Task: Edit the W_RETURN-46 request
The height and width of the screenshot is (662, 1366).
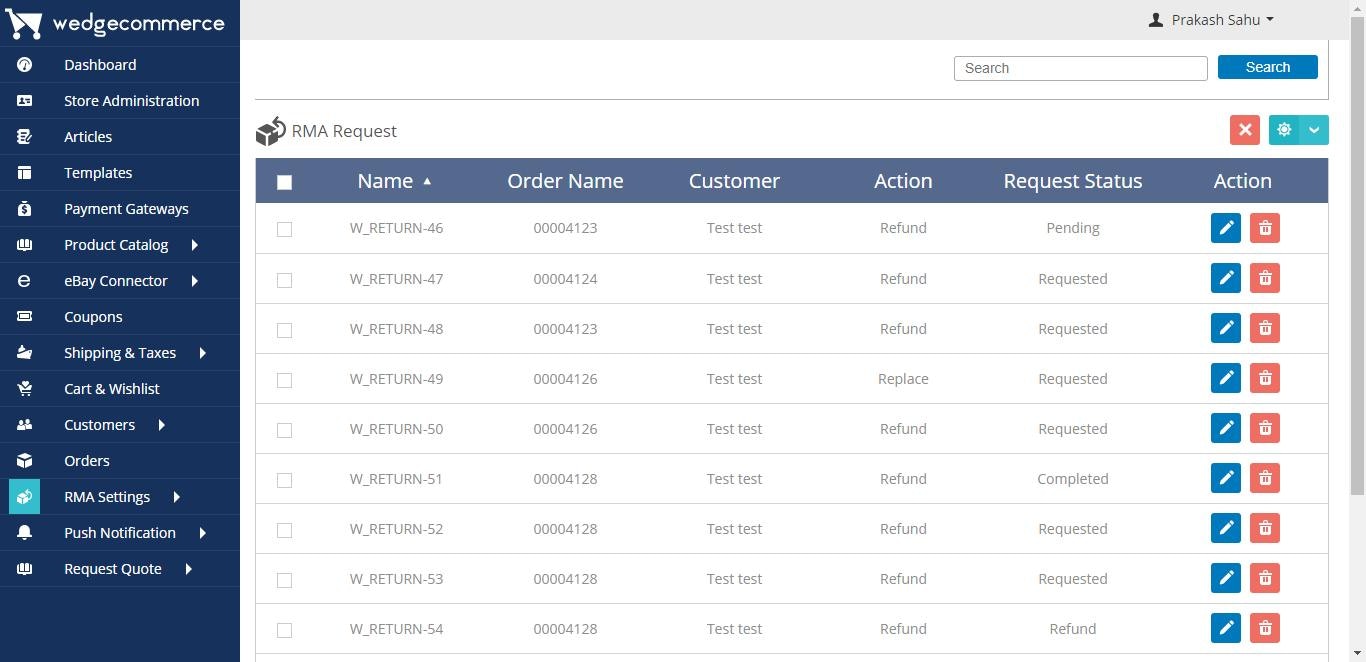Action: (1226, 228)
